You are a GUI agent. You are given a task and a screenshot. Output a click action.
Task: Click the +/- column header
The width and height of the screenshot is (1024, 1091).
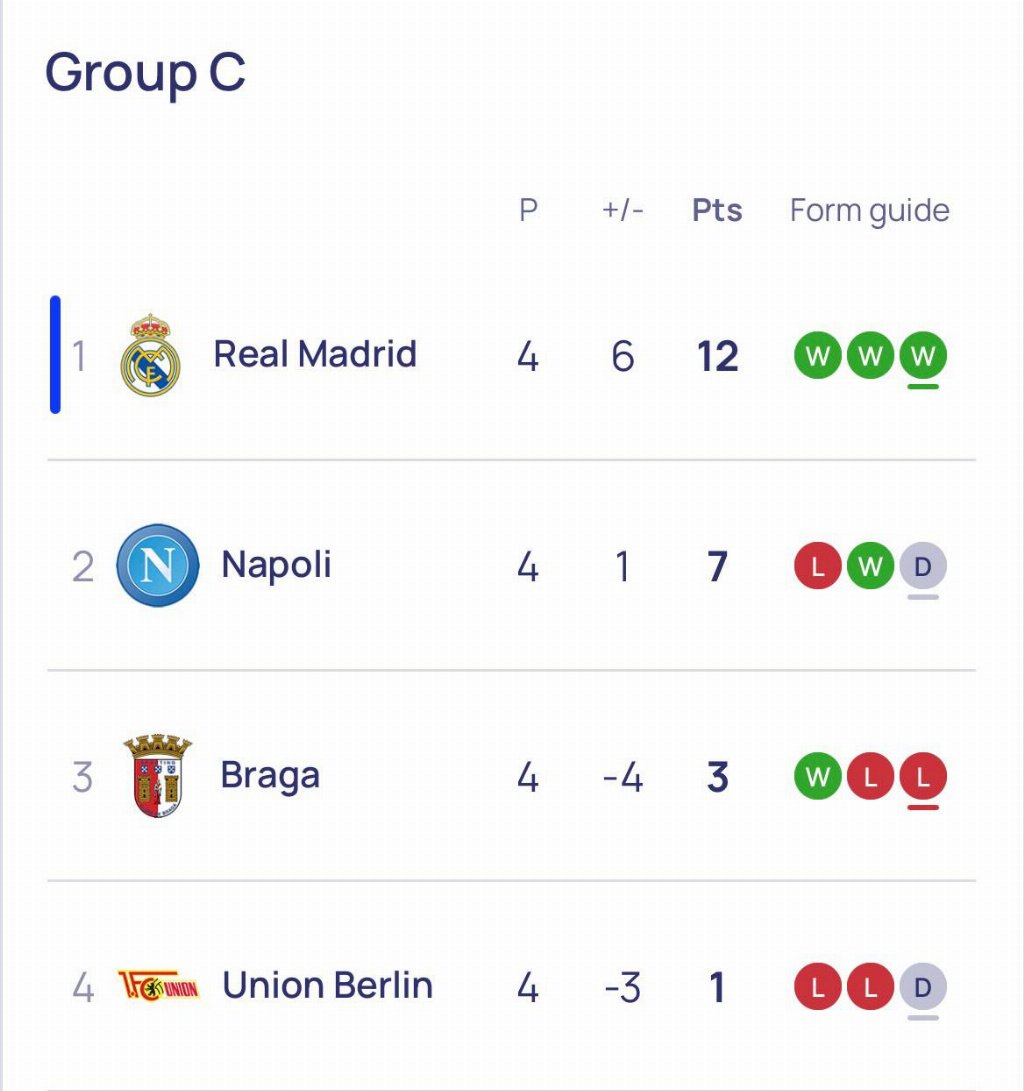(x=623, y=211)
